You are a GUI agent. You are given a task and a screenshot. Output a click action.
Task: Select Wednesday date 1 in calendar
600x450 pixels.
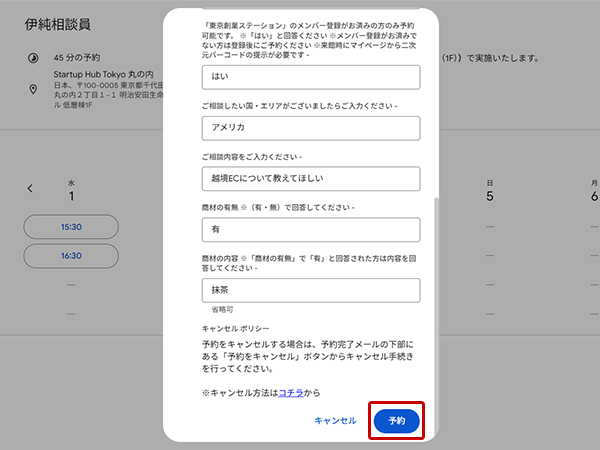tap(71, 196)
